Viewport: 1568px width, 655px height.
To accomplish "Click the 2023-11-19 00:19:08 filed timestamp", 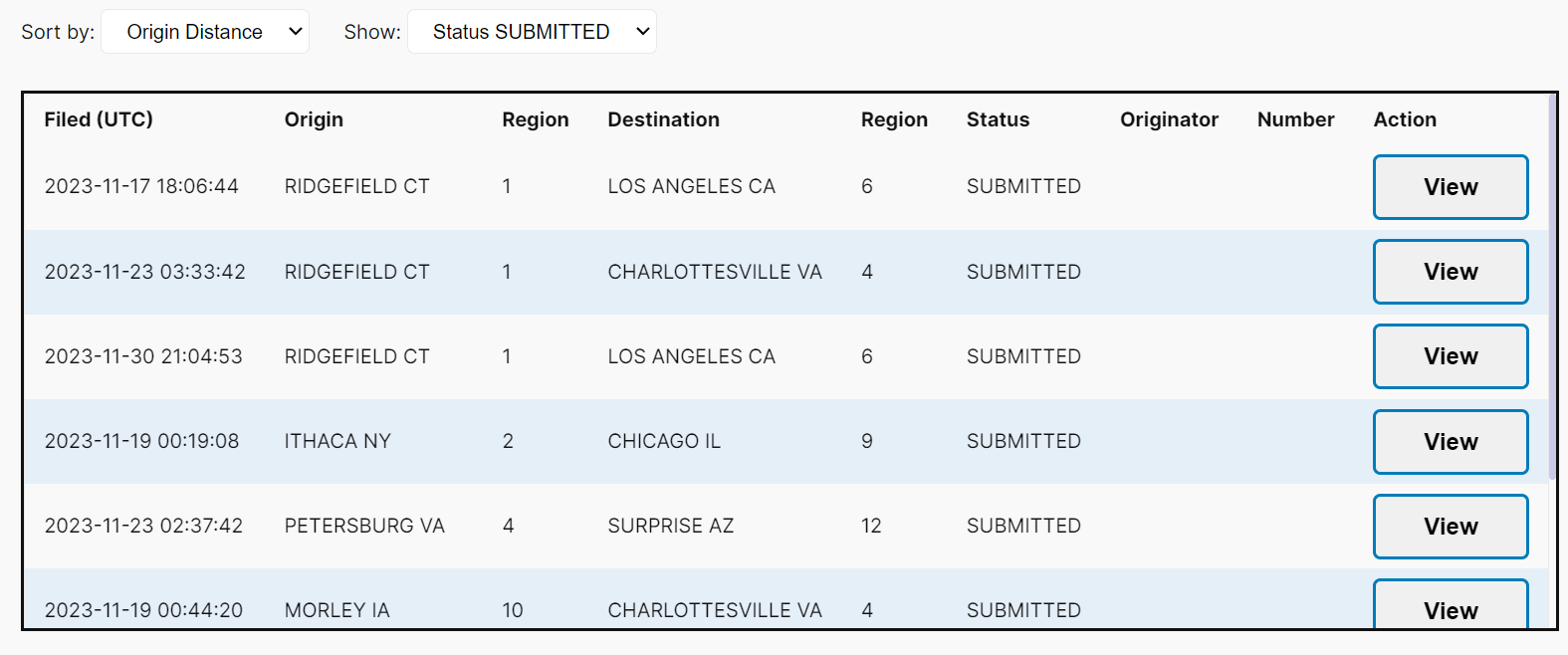I will (141, 441).
